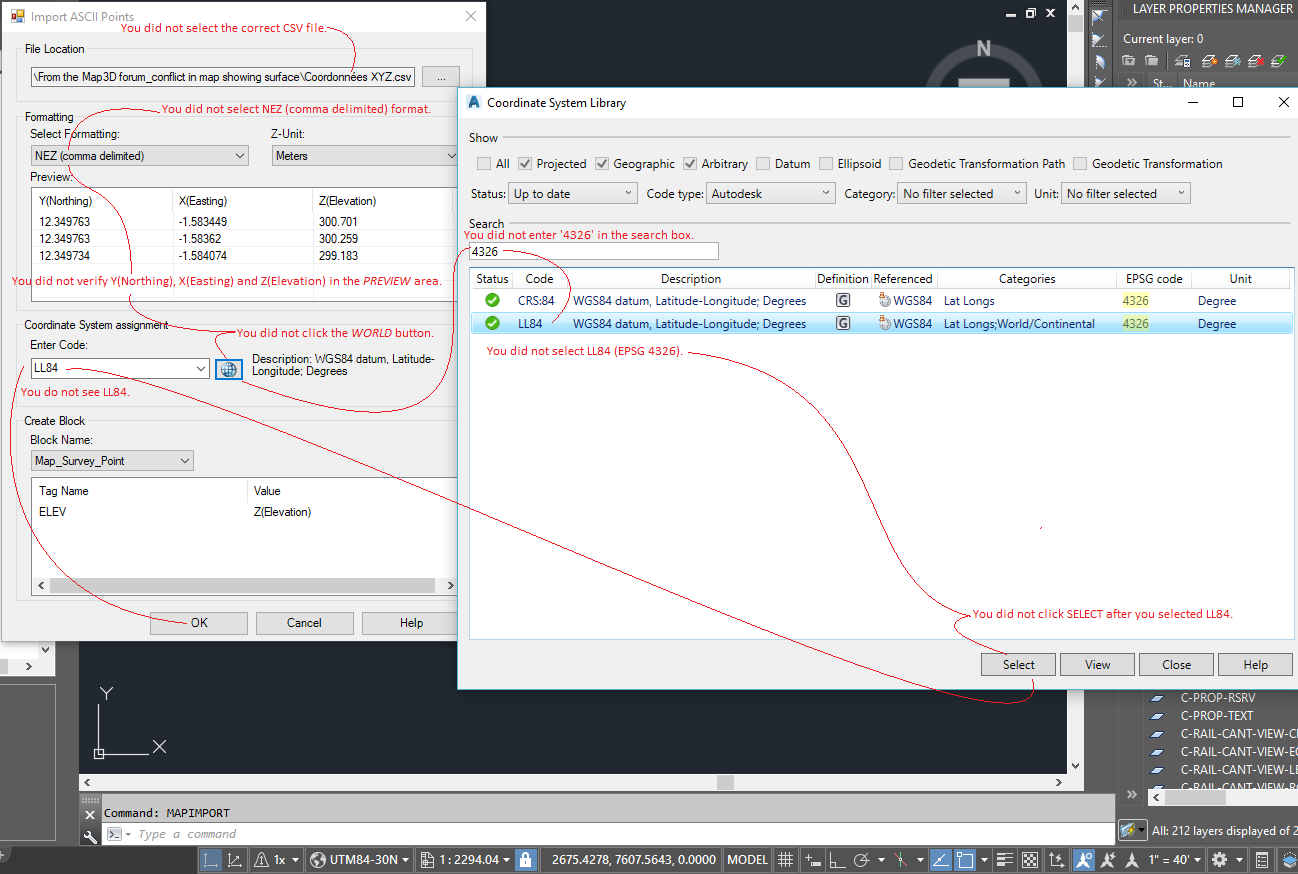The height and width of the screenshot is (874, 1298).
Task: Toggle the transparency checkerboard icon on status bar
Action: coord(1030,859)
